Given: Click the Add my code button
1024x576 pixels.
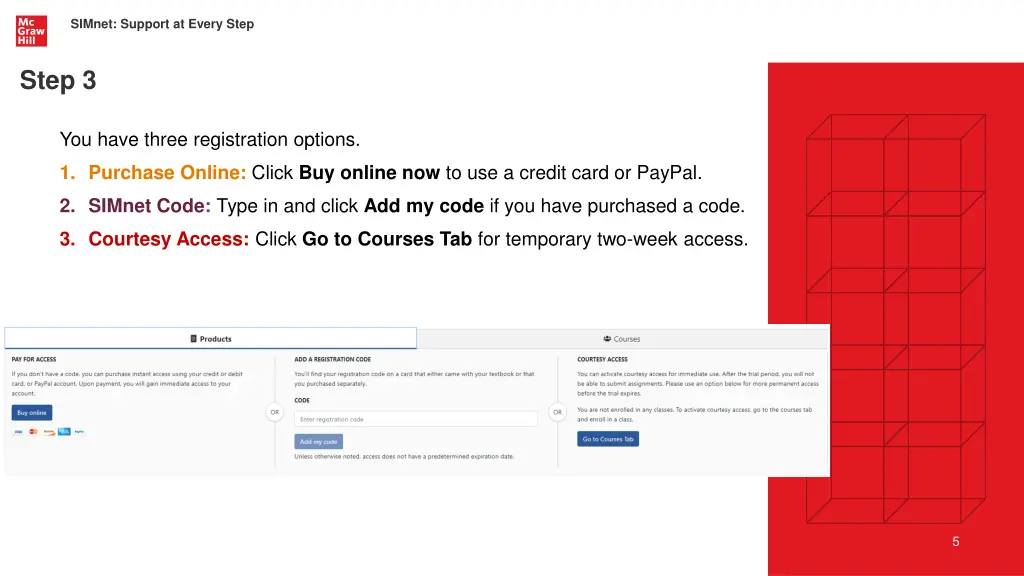Looking at the screenshot, I should tap(318, 441).
